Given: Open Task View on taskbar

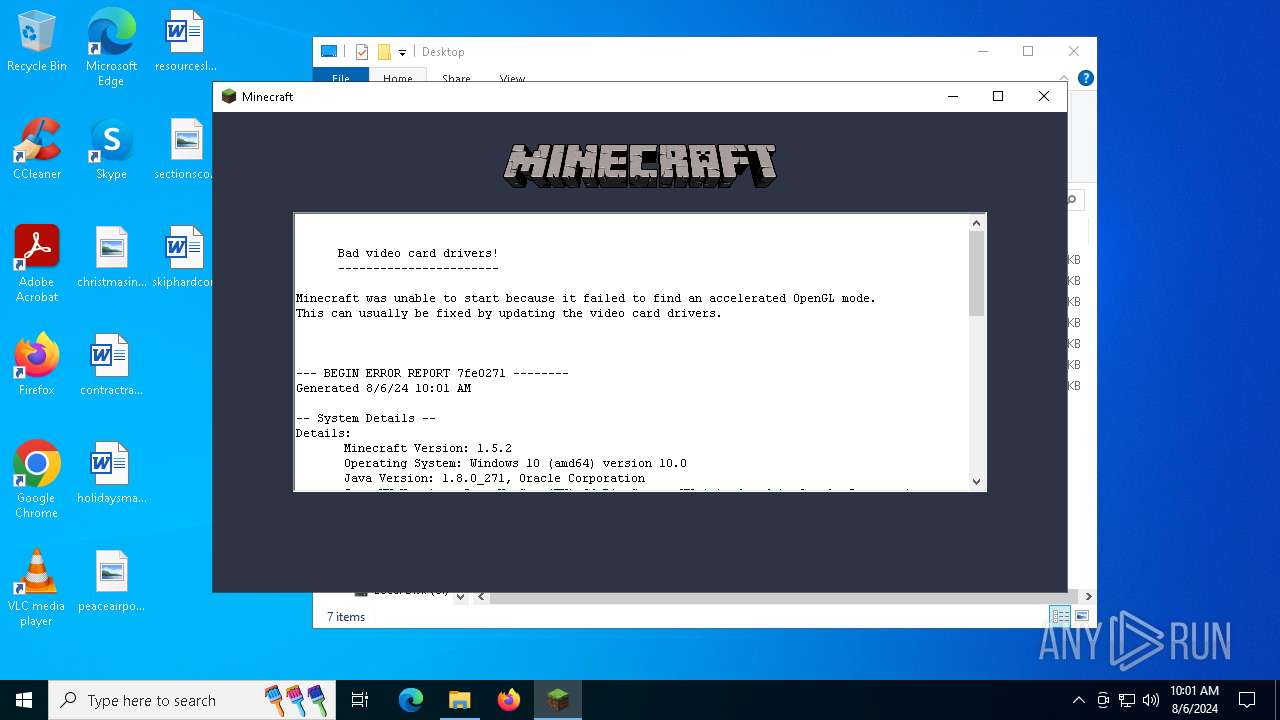Looking at the screenshot, I should click(360, 700).
